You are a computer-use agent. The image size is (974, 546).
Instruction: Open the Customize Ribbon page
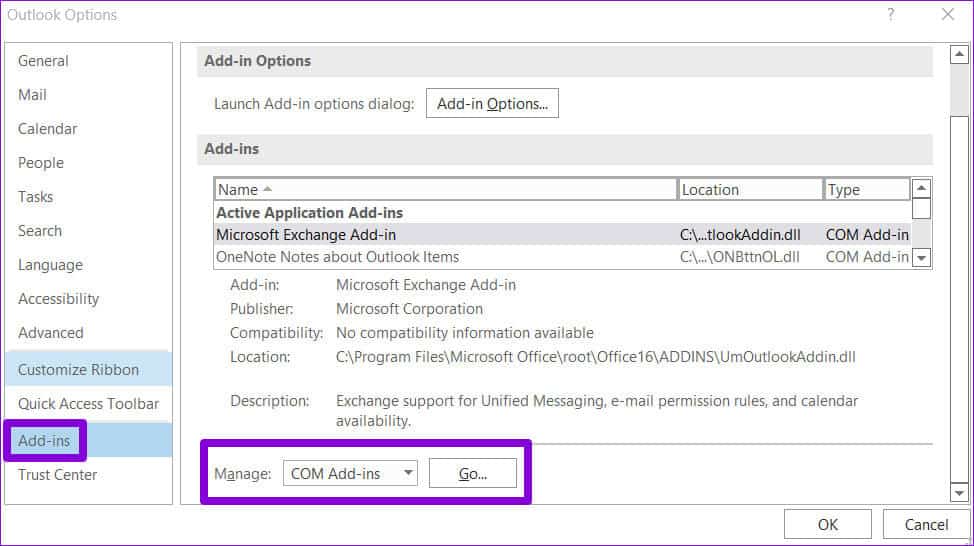pos(88,369)
